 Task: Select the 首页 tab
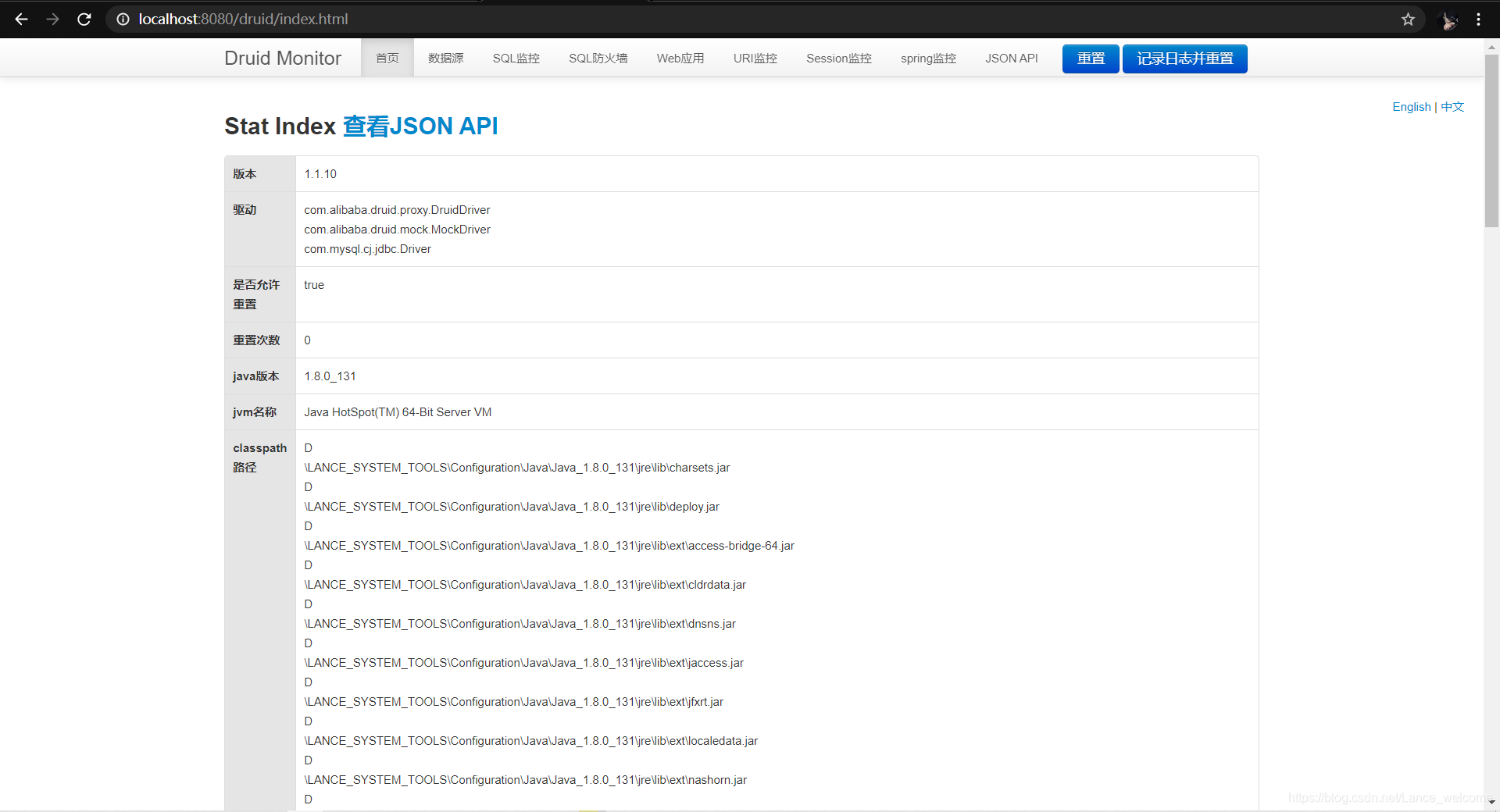pos(387,58)
